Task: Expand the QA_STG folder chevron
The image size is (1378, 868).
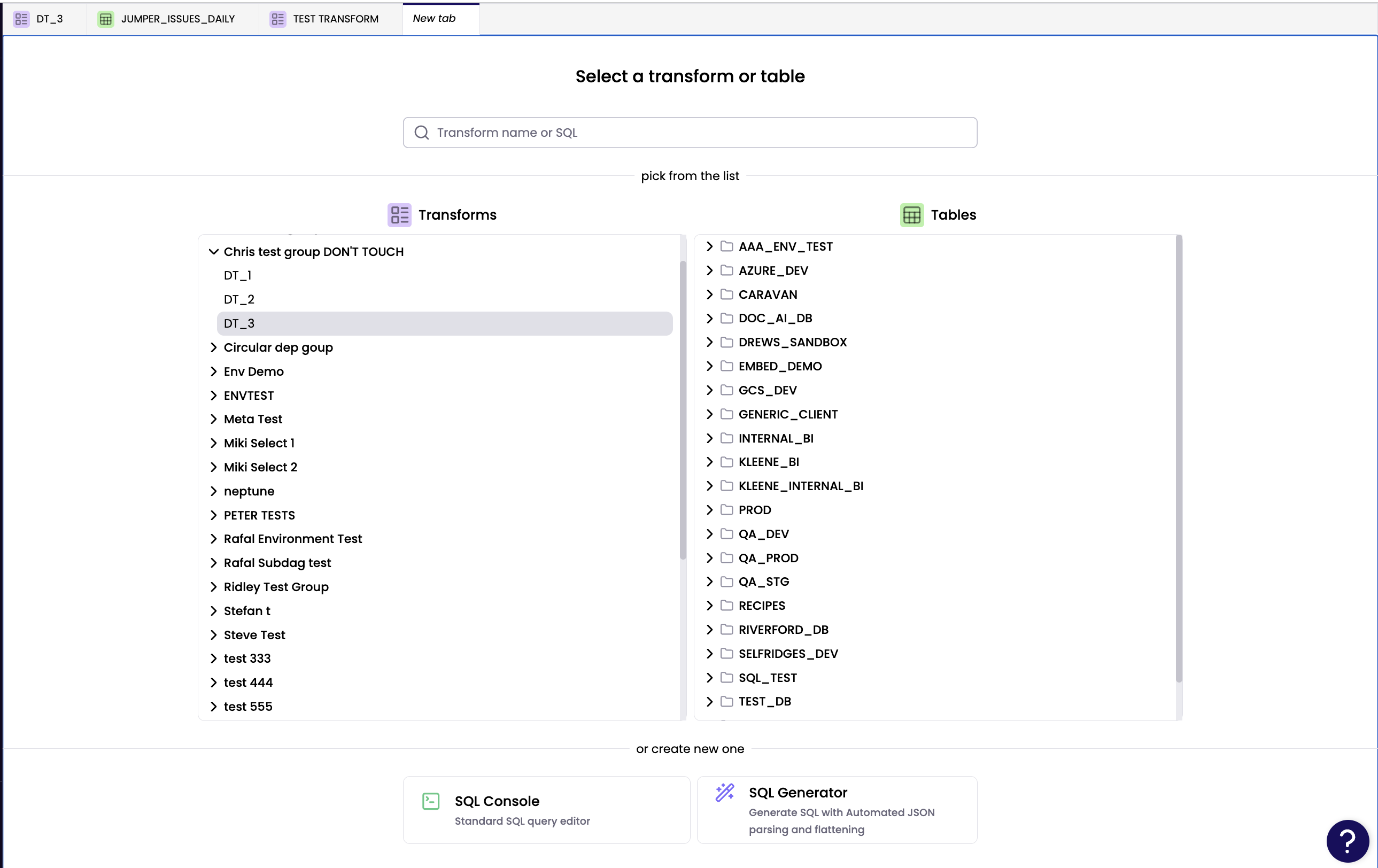Action: point(710,582)
